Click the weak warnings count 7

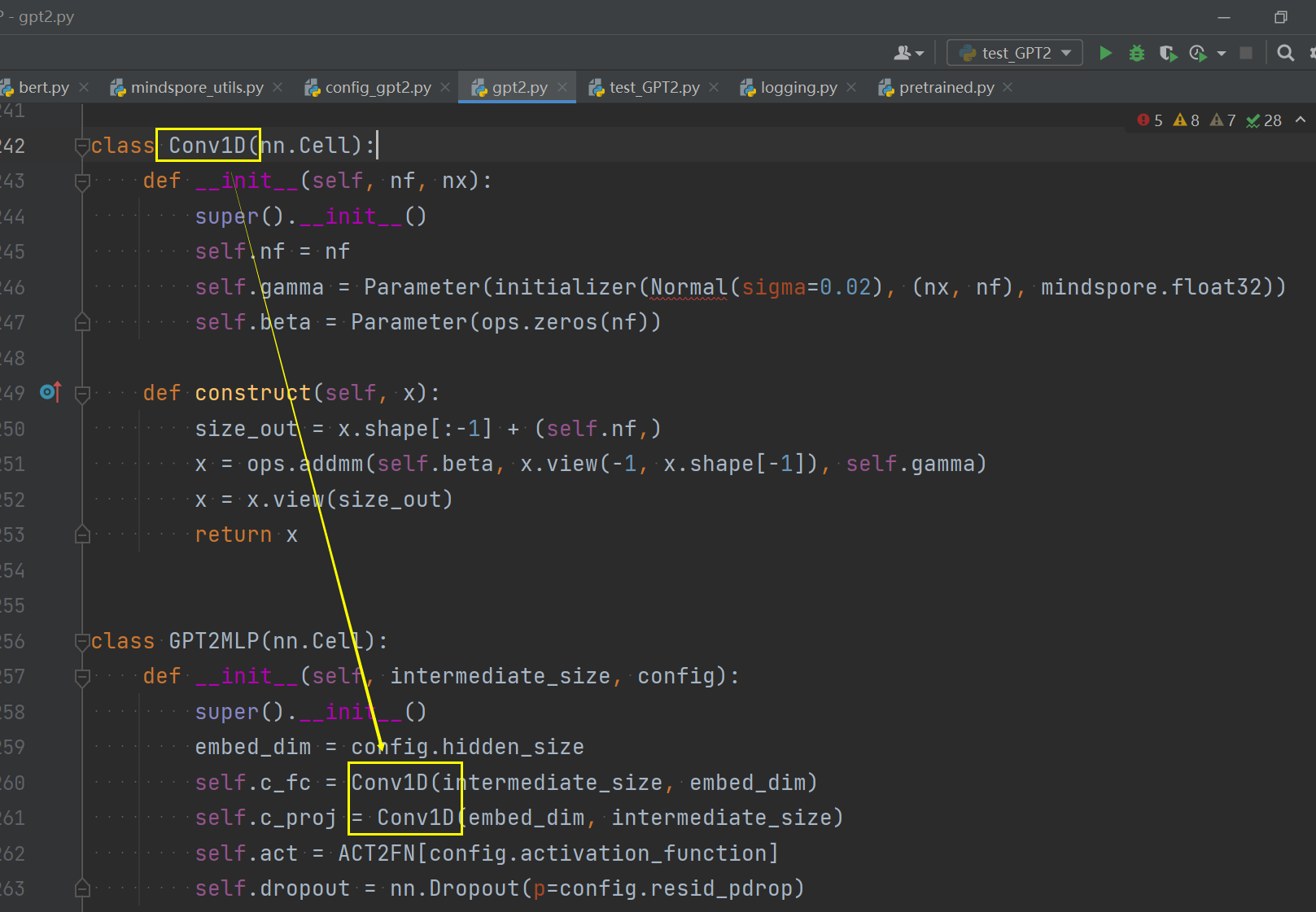pos(1223,120)
